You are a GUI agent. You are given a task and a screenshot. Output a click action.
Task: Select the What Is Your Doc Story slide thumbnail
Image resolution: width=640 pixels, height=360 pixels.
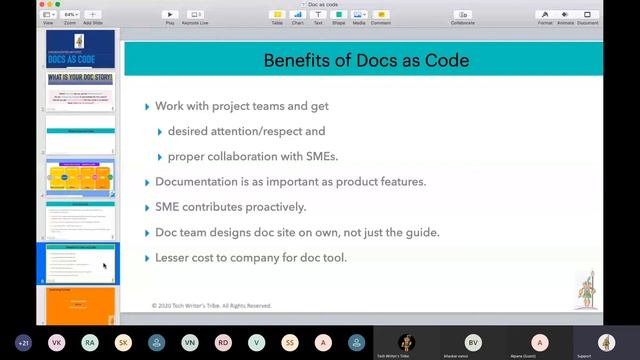click(x=80, y=92)
